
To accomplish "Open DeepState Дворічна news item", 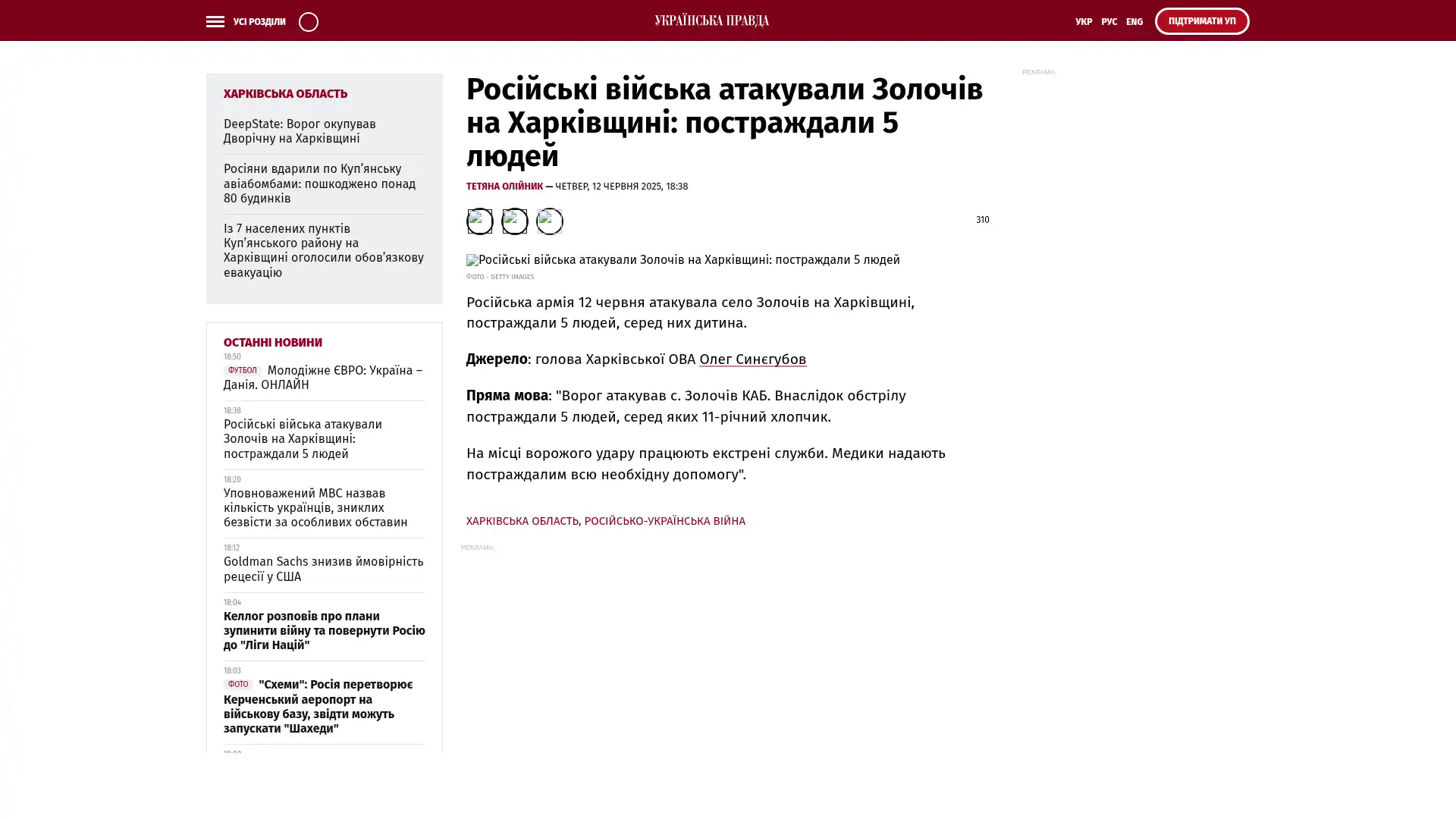I will click(x=300, y=131).
